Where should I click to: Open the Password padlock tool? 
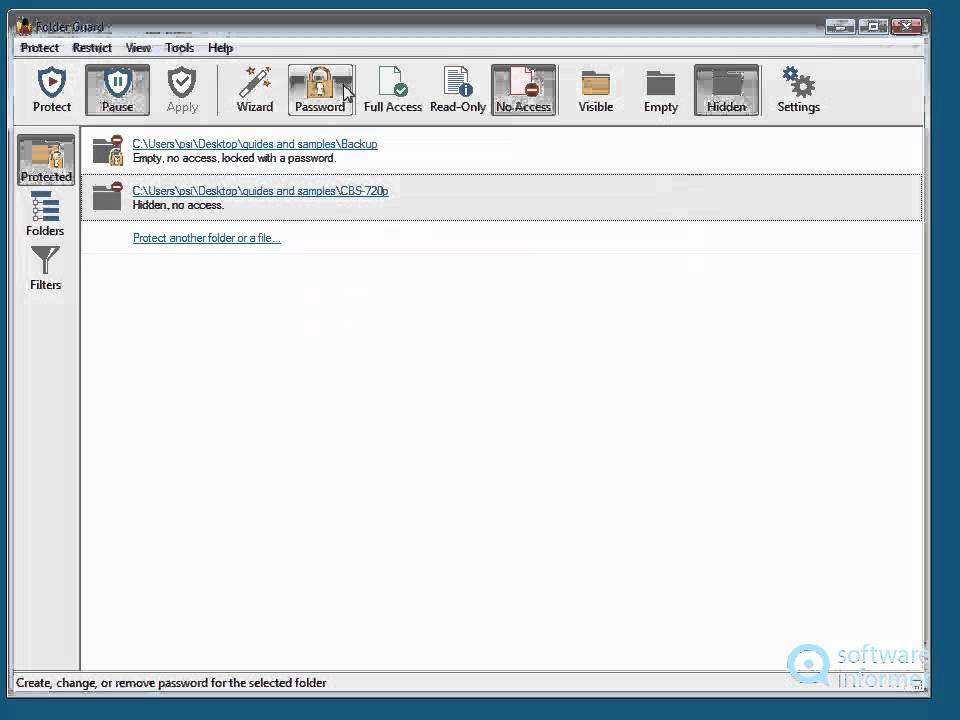click(320, 90)
